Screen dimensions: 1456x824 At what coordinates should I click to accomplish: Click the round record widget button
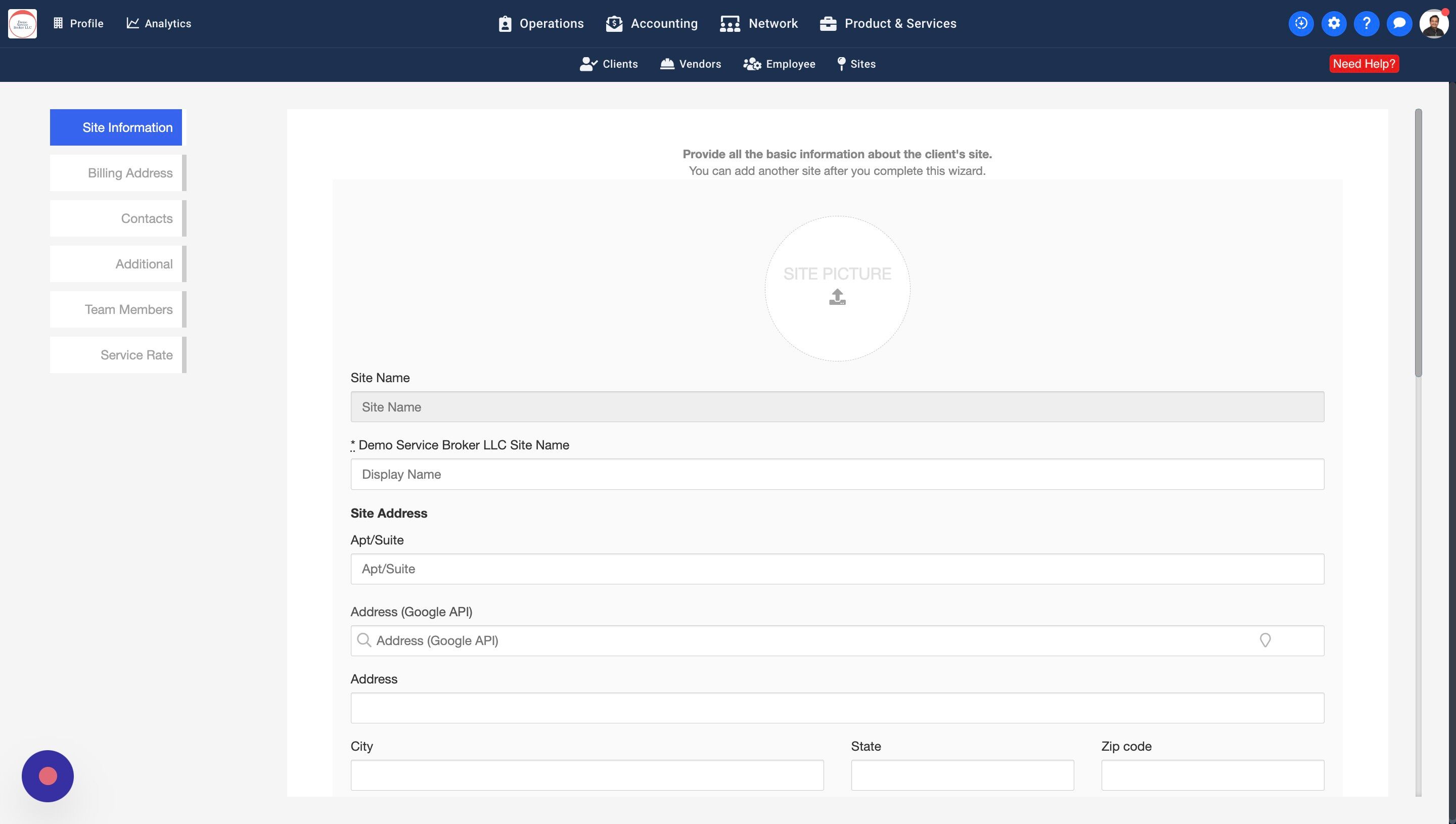pos(48,776)
